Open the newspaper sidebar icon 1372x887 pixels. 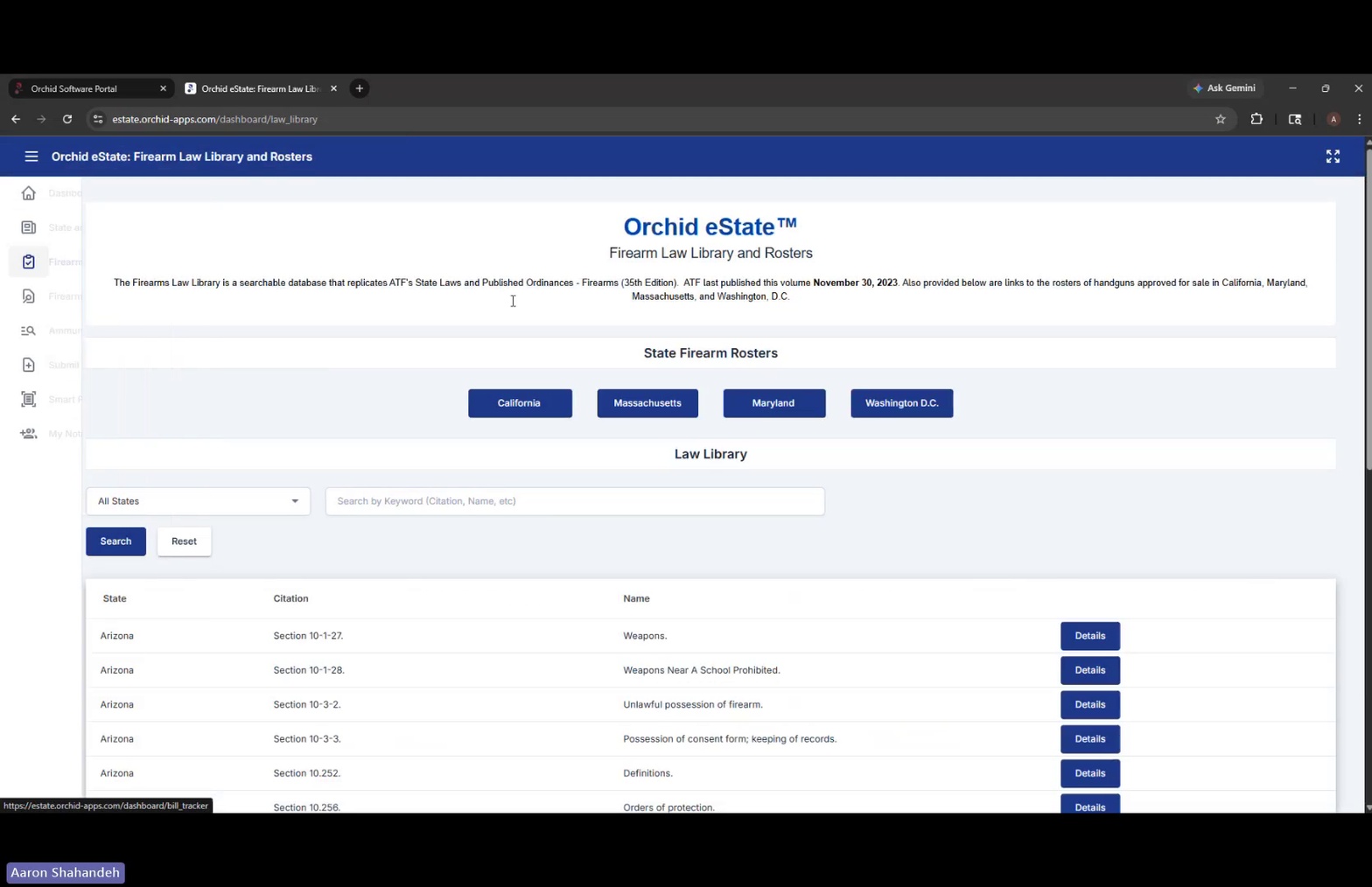[x=28, y=227]
